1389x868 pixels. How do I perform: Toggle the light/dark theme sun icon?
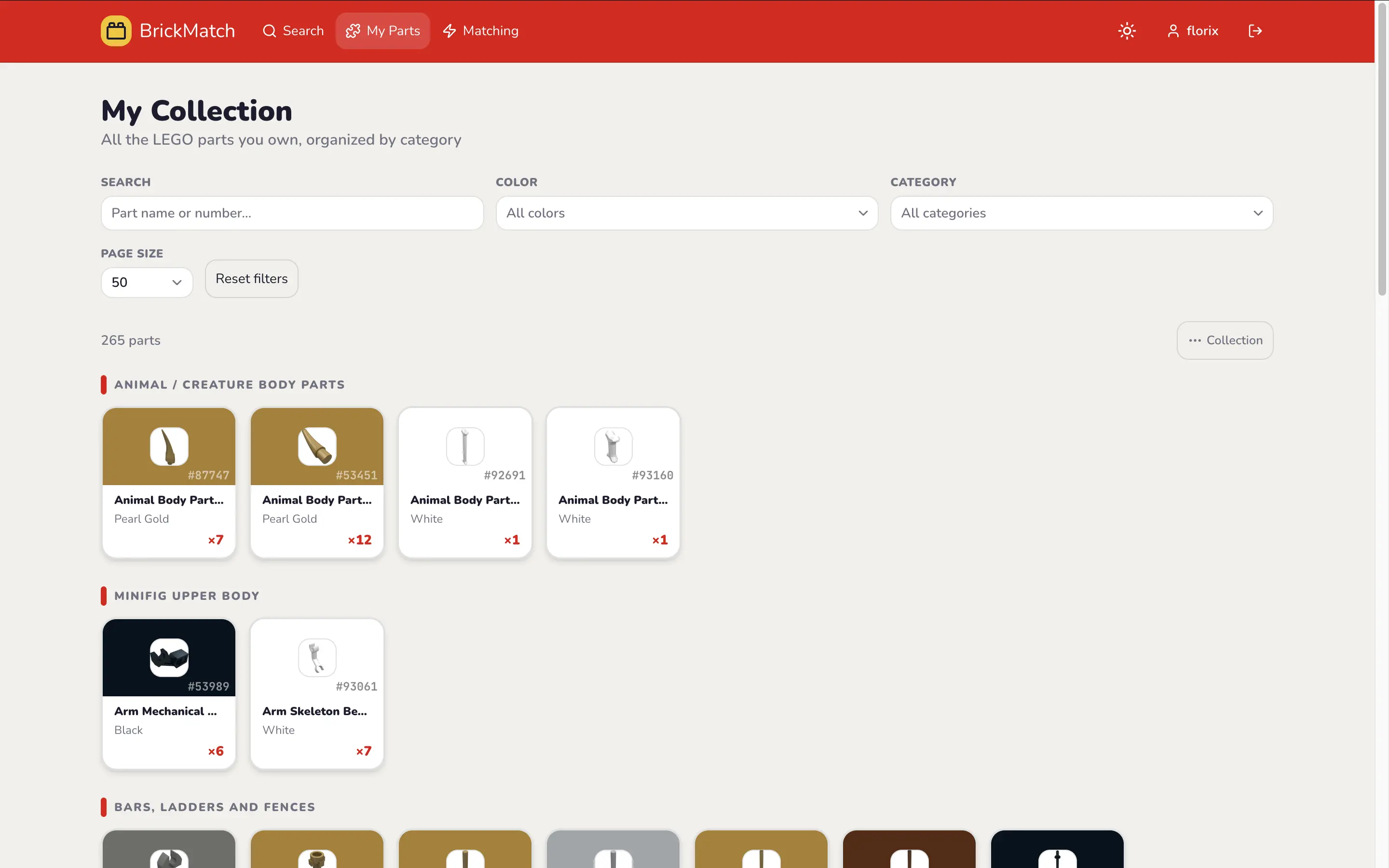tap(1127, 31)
